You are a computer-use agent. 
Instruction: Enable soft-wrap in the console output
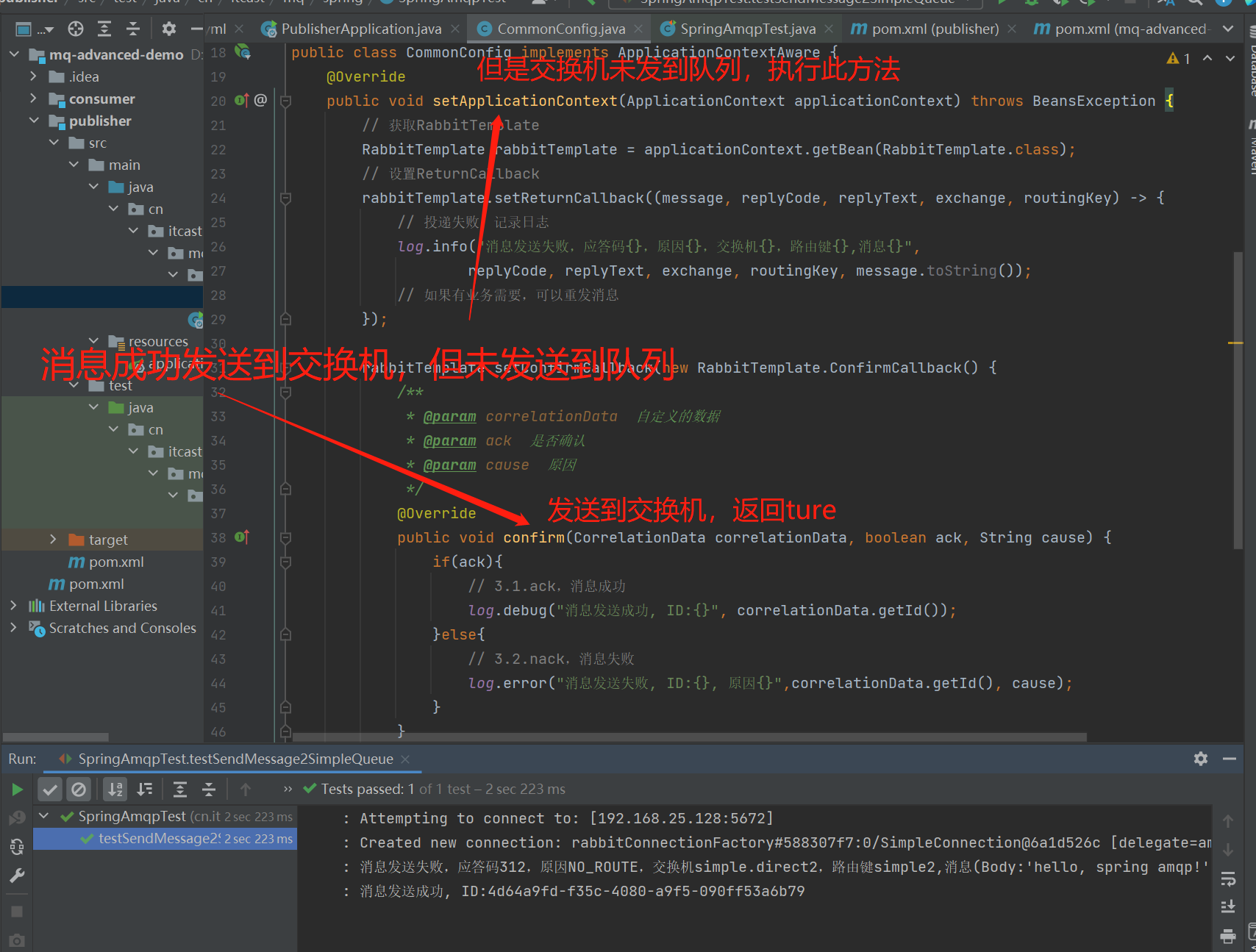(1228, 878)
